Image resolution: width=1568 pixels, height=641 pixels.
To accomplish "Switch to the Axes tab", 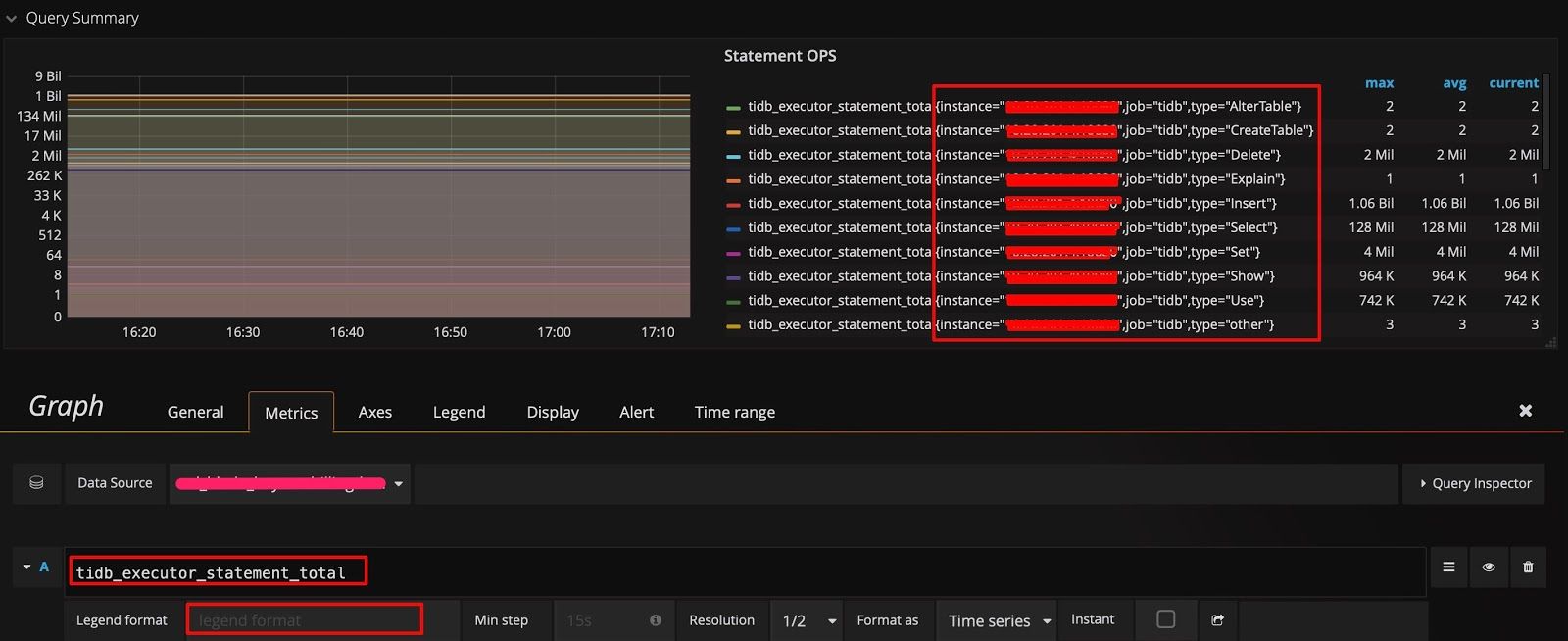I will pyautogui.click(x=374, y=412).
